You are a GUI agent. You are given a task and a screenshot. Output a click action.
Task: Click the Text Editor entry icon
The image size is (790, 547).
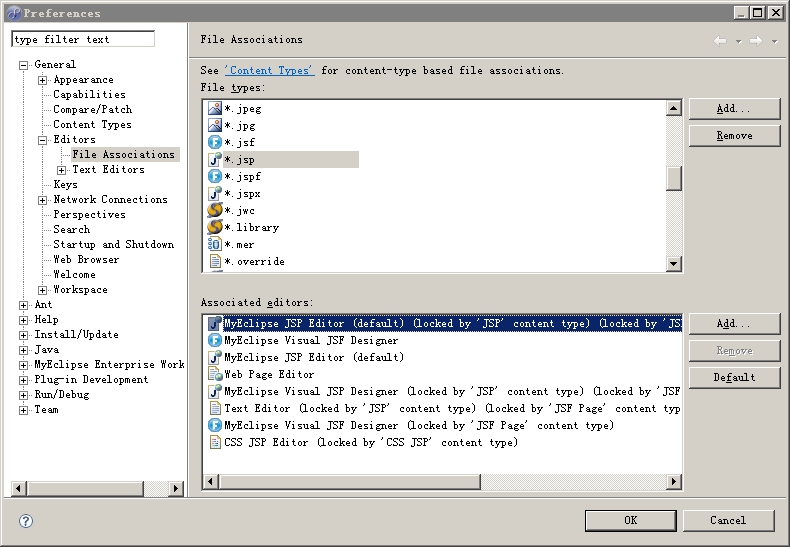pos(215,408)
